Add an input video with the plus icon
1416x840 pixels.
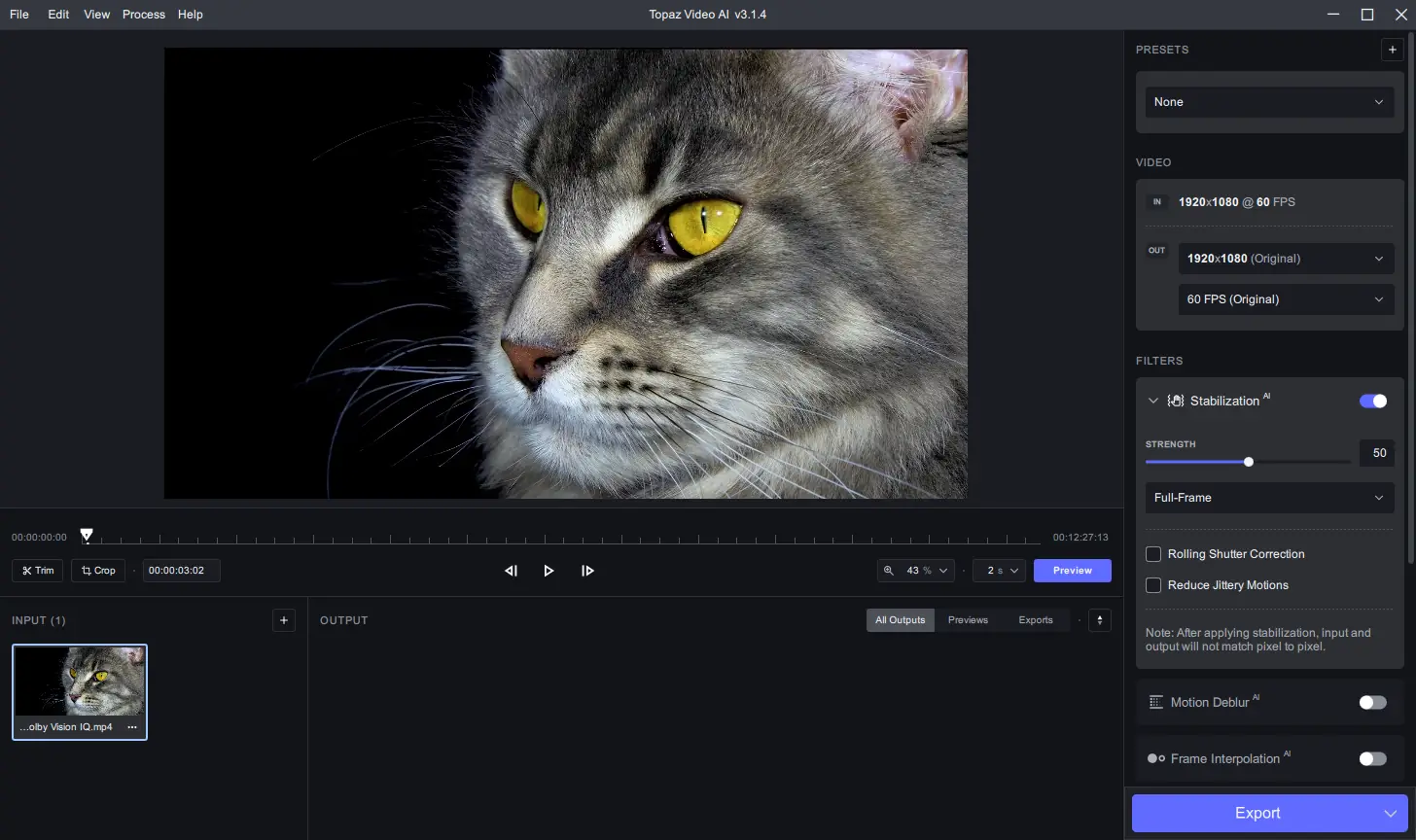click(284, 620)
